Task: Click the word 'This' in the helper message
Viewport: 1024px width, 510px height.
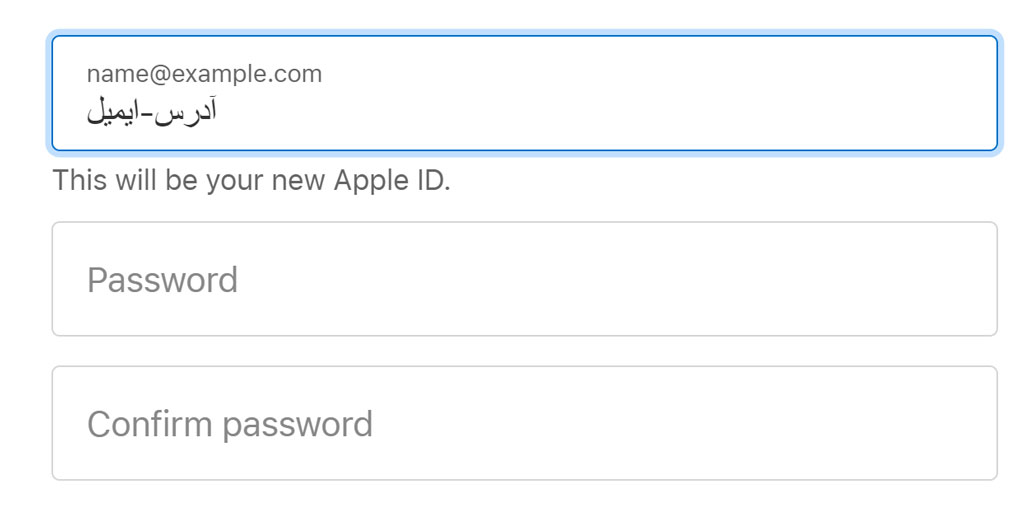Action: pos(80,180)
